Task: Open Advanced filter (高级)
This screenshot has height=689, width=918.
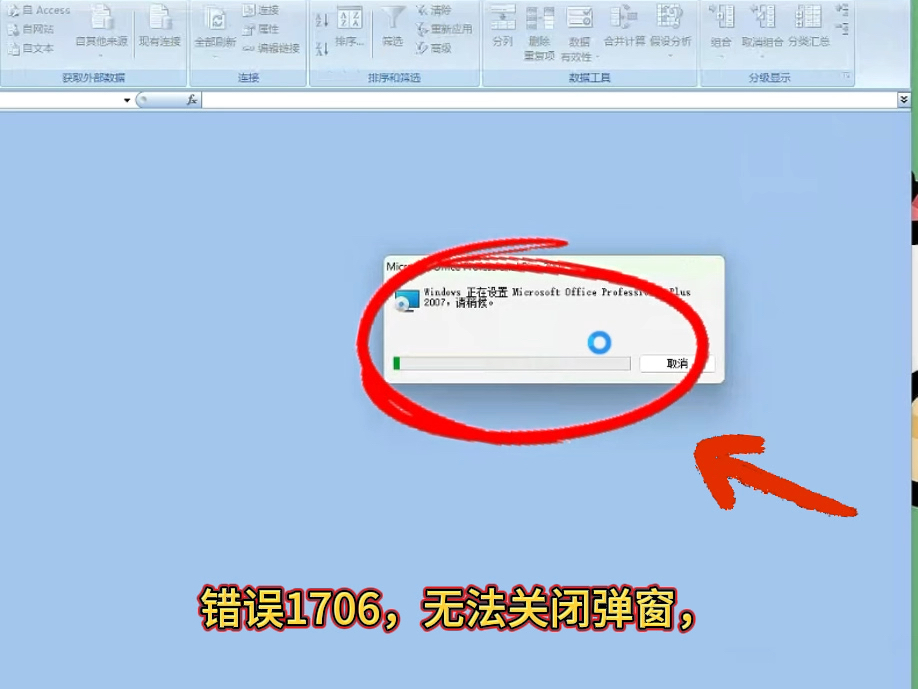Action: (434, 48)
